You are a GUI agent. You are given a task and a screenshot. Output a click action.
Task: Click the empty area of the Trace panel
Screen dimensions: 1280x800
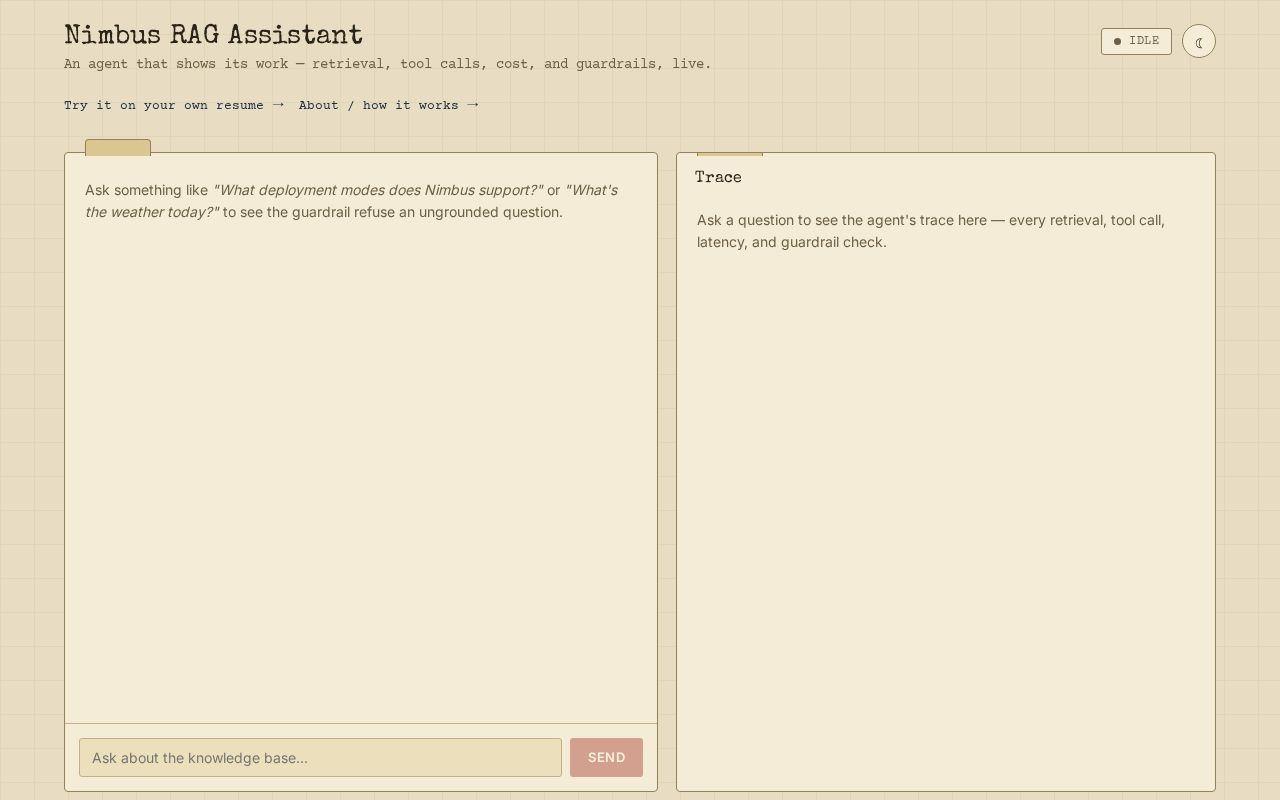[x=946, y=520]
